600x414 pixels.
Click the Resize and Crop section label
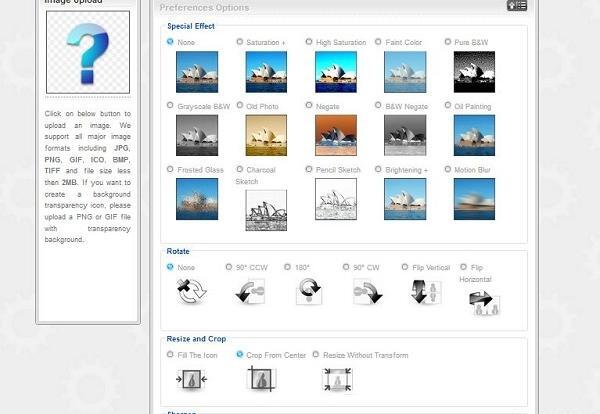pos(196,339)
